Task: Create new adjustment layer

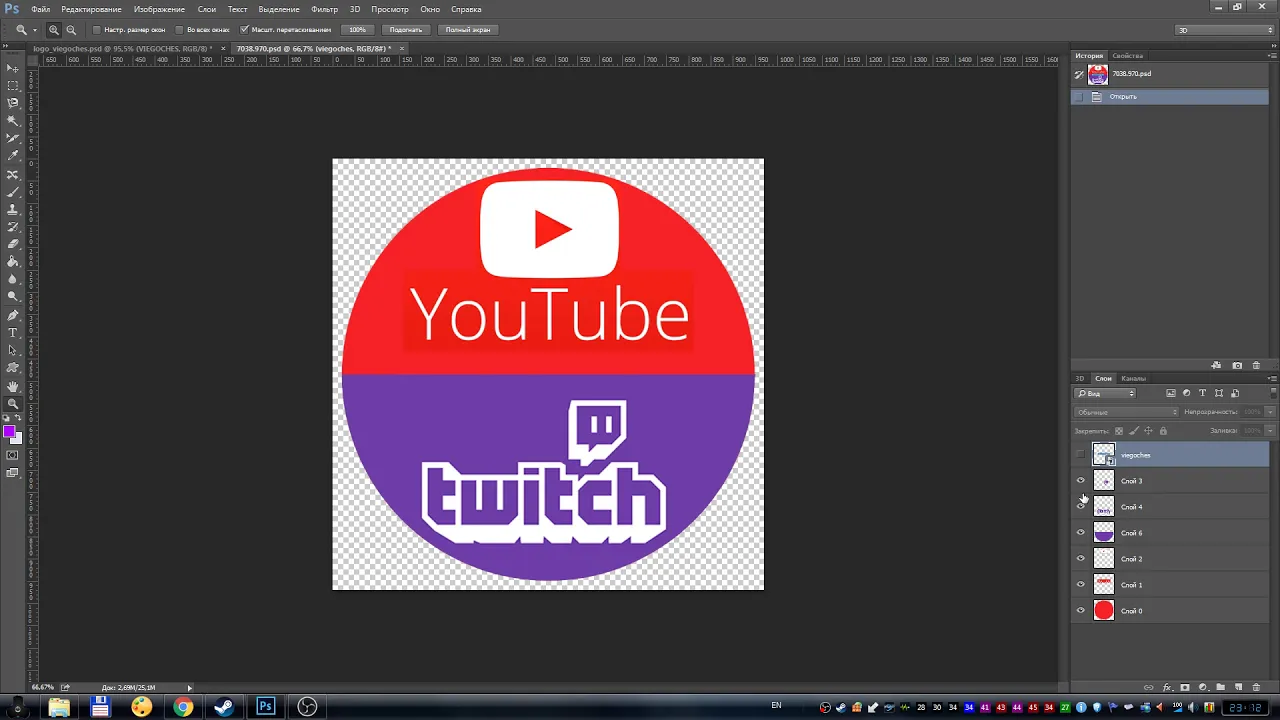Action: [1203, 687]
